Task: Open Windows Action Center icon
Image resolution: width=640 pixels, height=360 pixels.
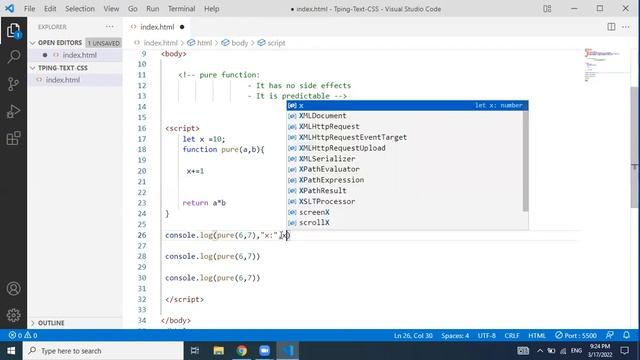Action: 624,351
